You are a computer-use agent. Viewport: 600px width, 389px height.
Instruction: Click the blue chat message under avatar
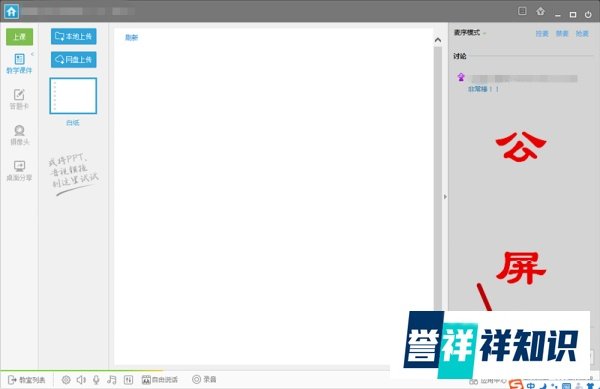tap(483, 89)
